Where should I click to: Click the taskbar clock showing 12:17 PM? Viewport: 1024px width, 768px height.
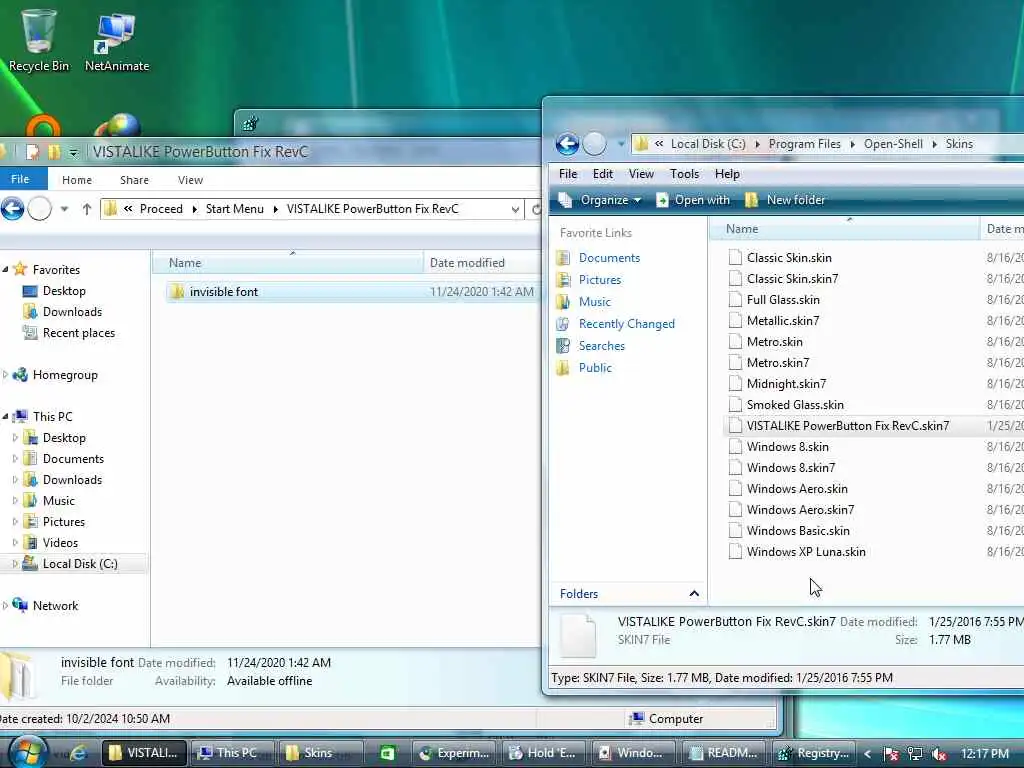[985, 754]
